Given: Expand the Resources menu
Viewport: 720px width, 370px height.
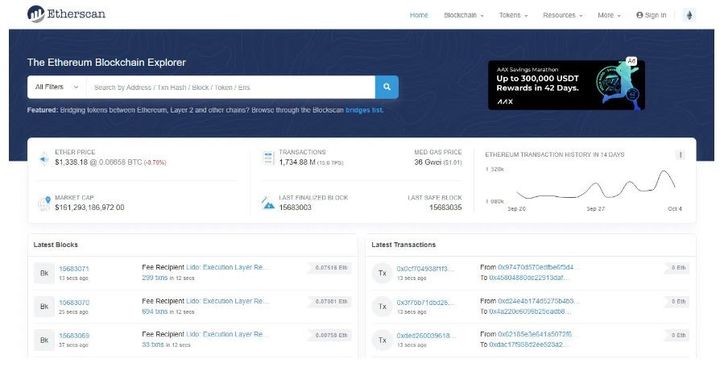Looking at the screenshot, I should (562, 15).
